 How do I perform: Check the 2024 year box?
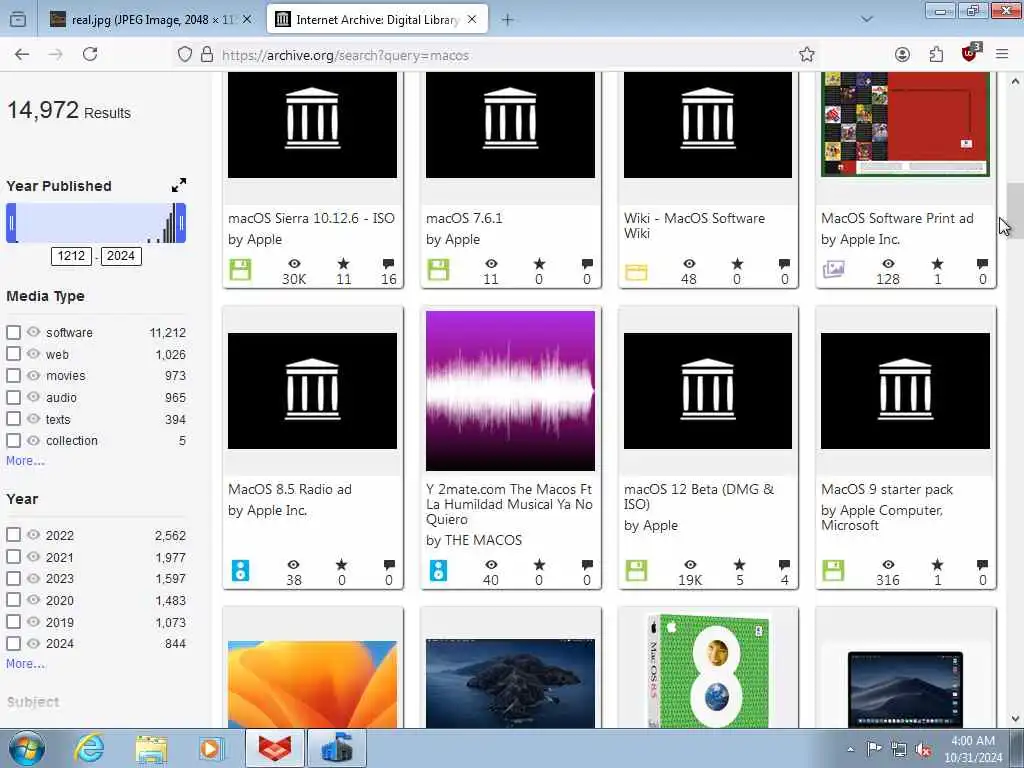click(x=13, y=643)
